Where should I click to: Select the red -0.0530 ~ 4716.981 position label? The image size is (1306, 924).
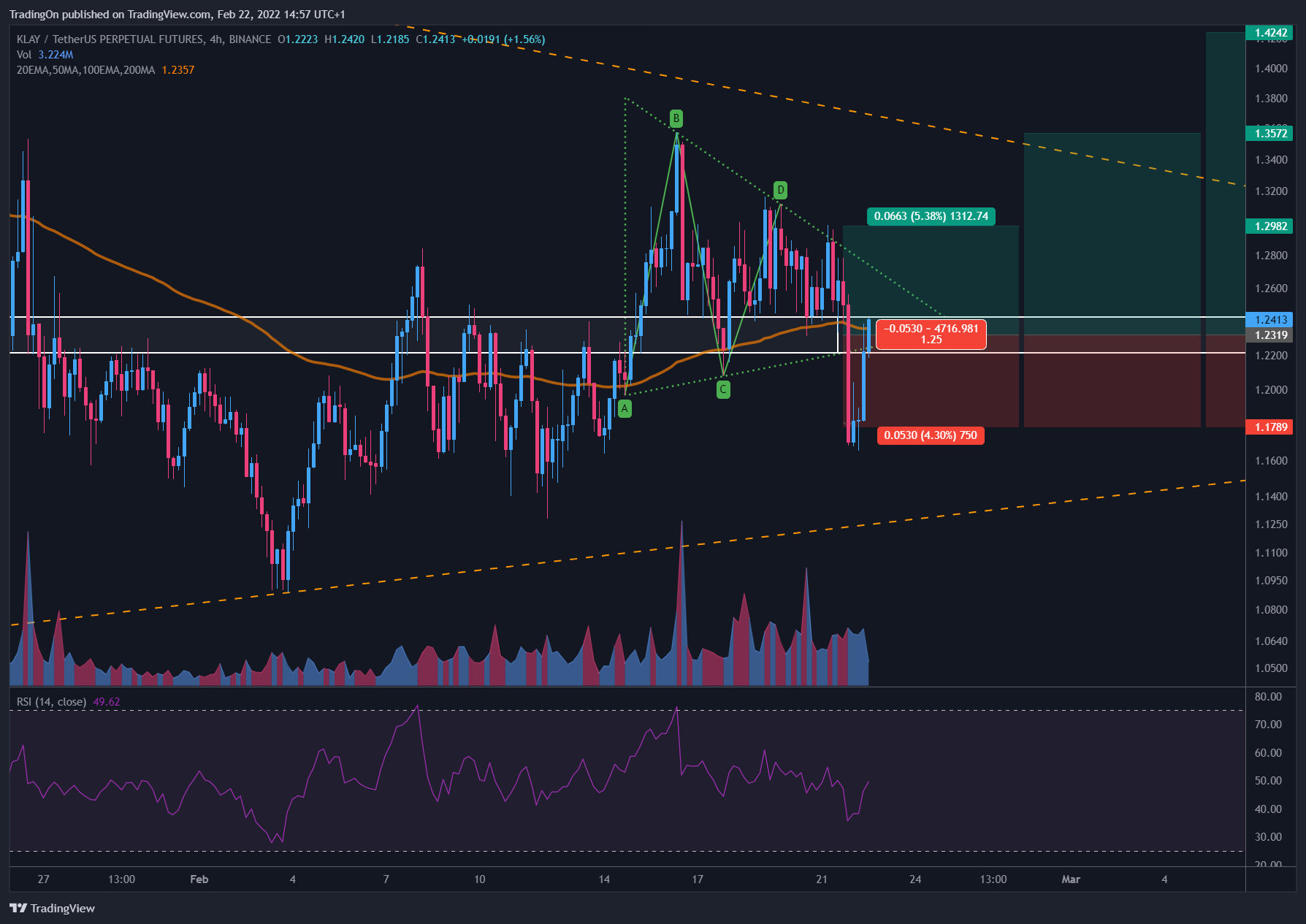click(931, 334)
